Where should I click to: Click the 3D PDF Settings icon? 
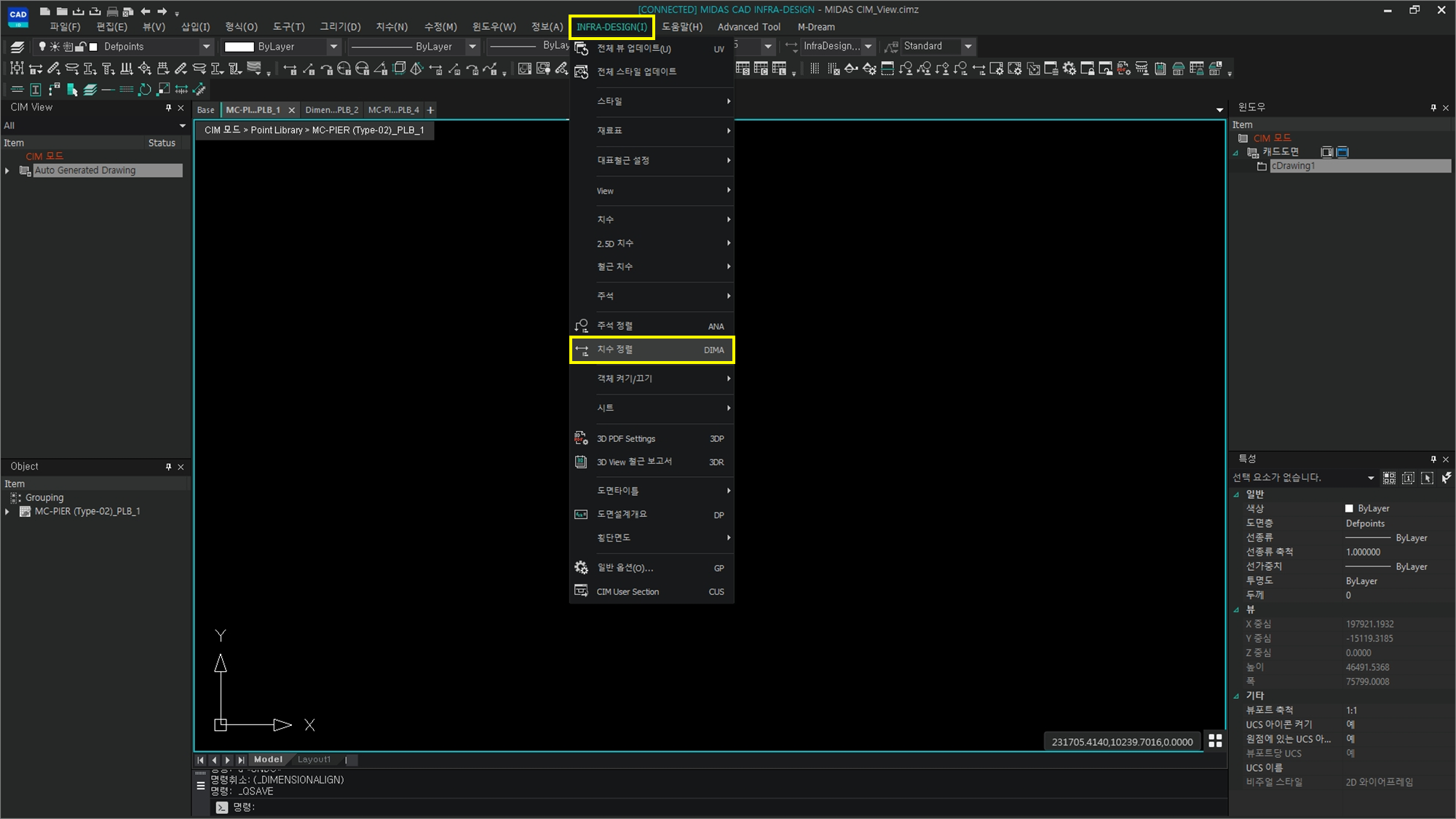(581, 438)
